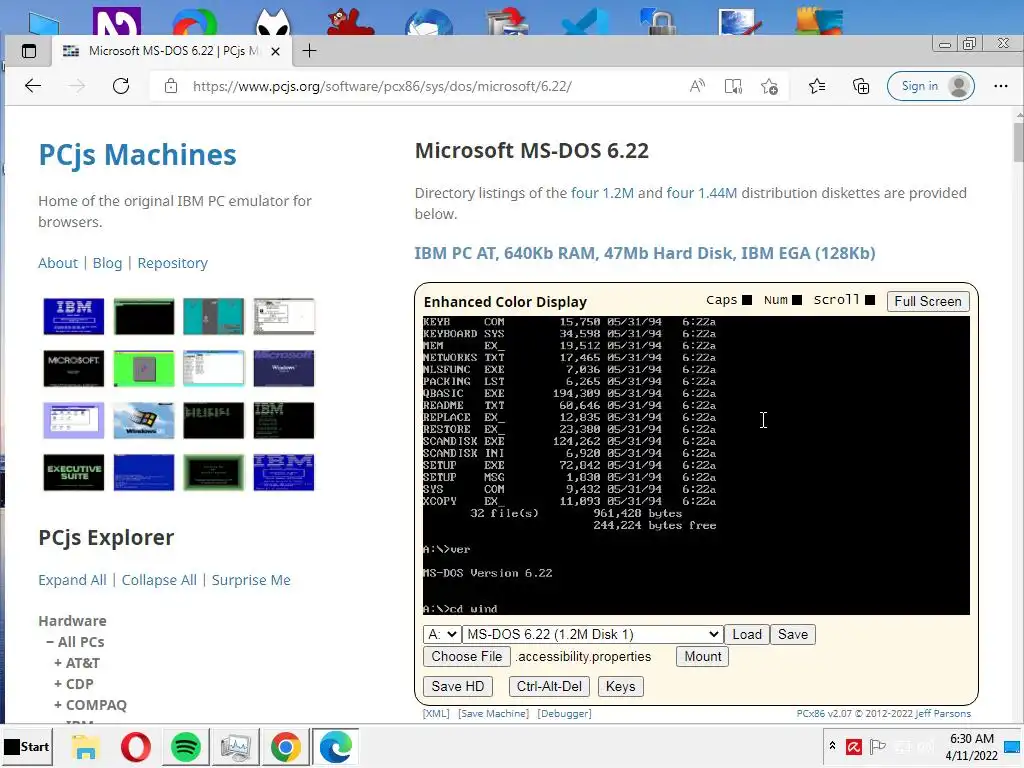Open the system monitor taskbar icon
This screenshot has height=768, width=1024.
(x=236, y=747)
